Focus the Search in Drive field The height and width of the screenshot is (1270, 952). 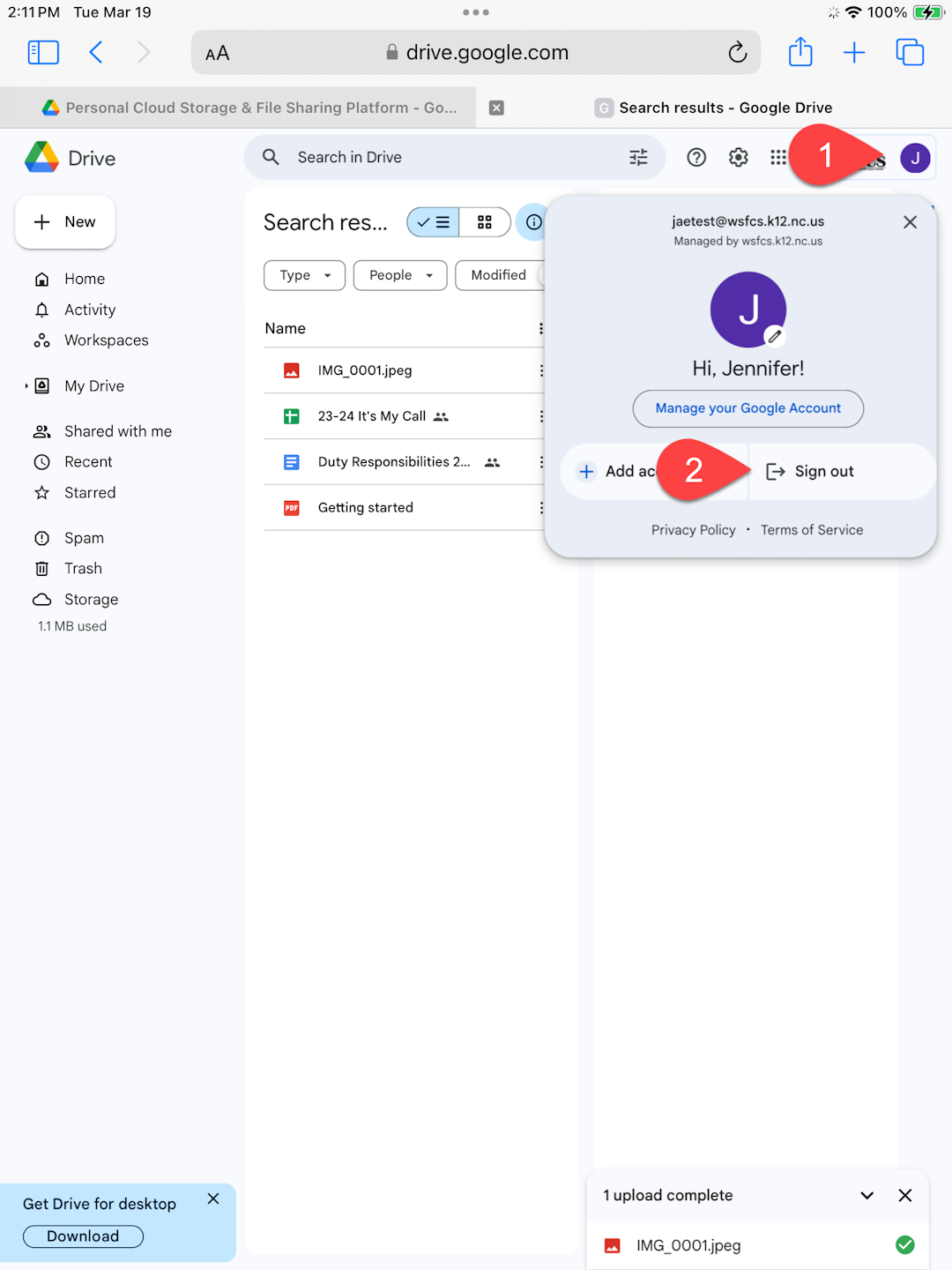point(454,158)
